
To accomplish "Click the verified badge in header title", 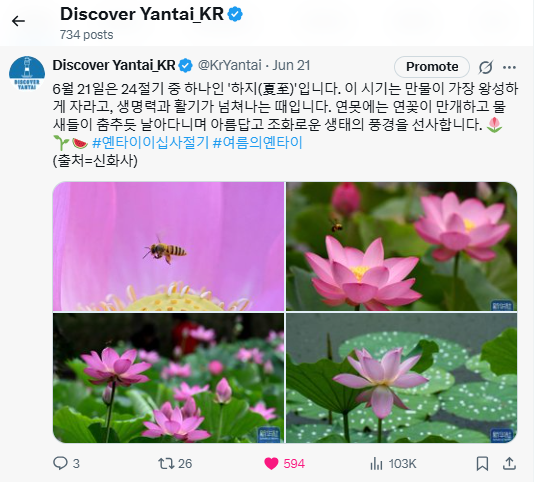I will point(235,14).
